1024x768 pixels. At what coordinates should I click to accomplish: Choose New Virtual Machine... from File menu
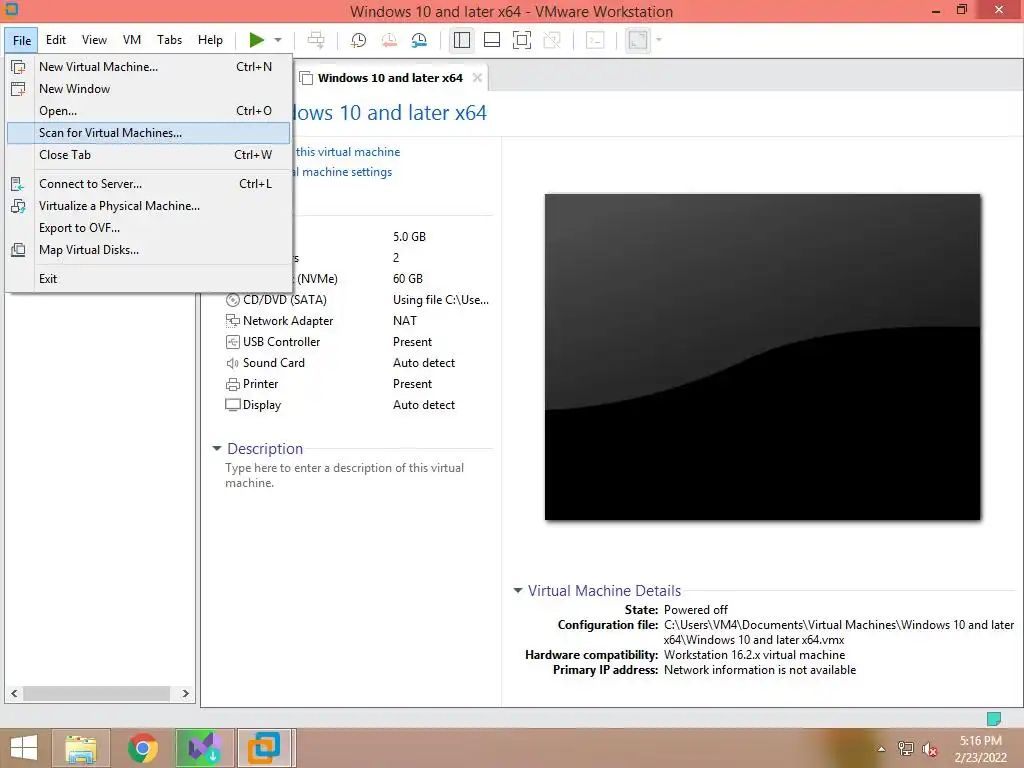click(x=148, y=67)
